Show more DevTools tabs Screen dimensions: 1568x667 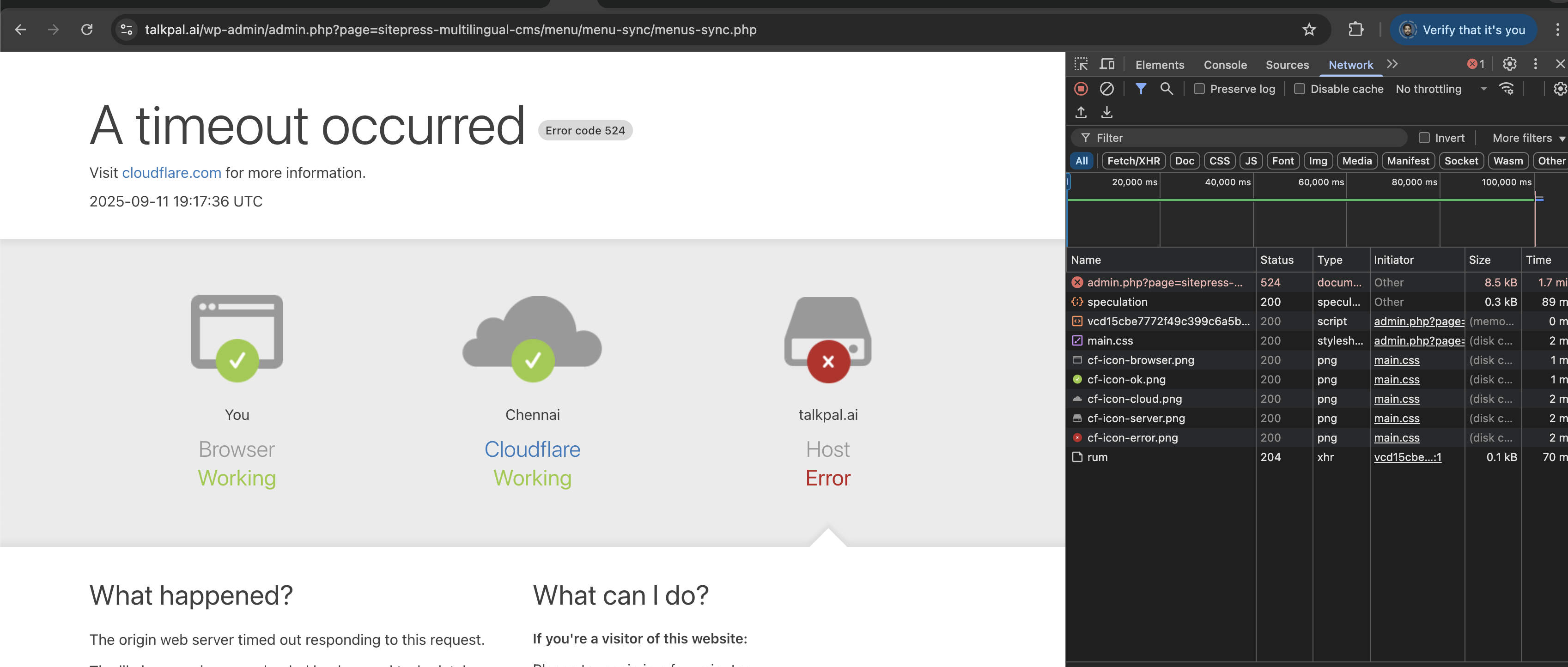click(x=1392, y=64)
